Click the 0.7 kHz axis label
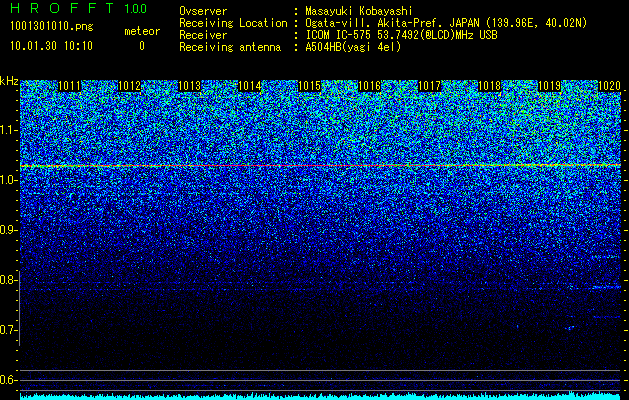This screenshot has height=400, width=629. [x=7, y=330]
